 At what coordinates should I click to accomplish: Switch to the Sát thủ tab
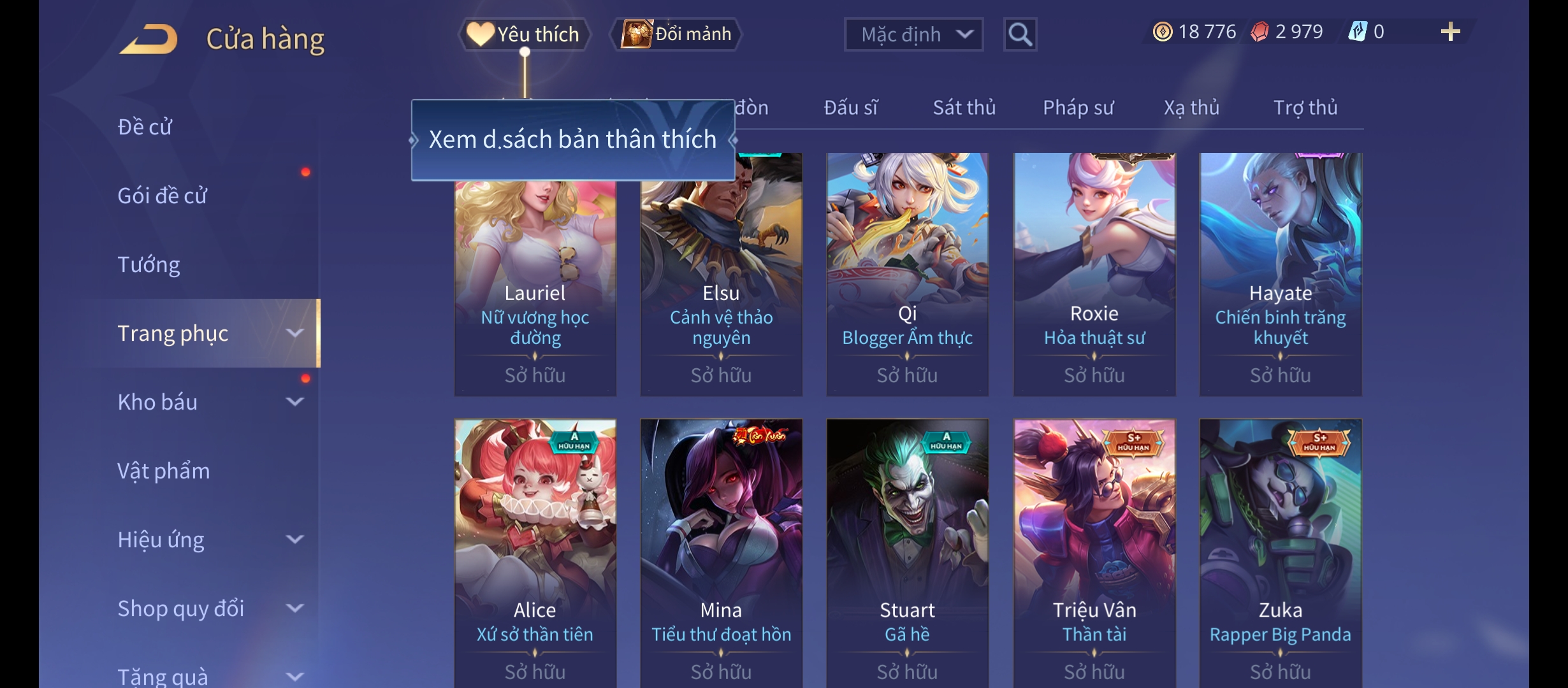tap(964, 108)
